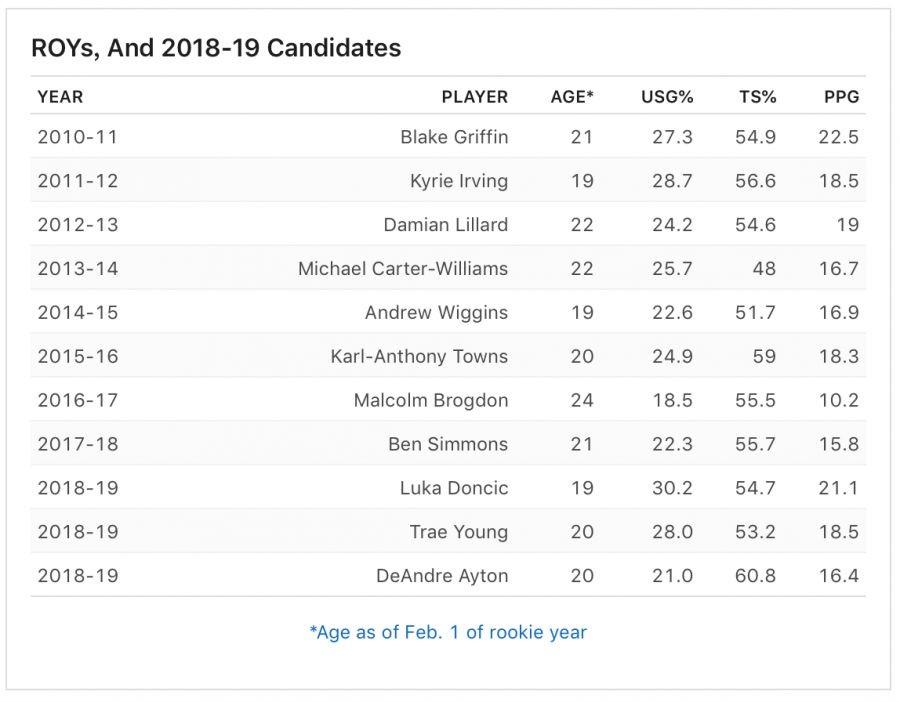Sort by the PLAYER column header
The height and width of the screenshot is (702, 900).
coord(474,97)
